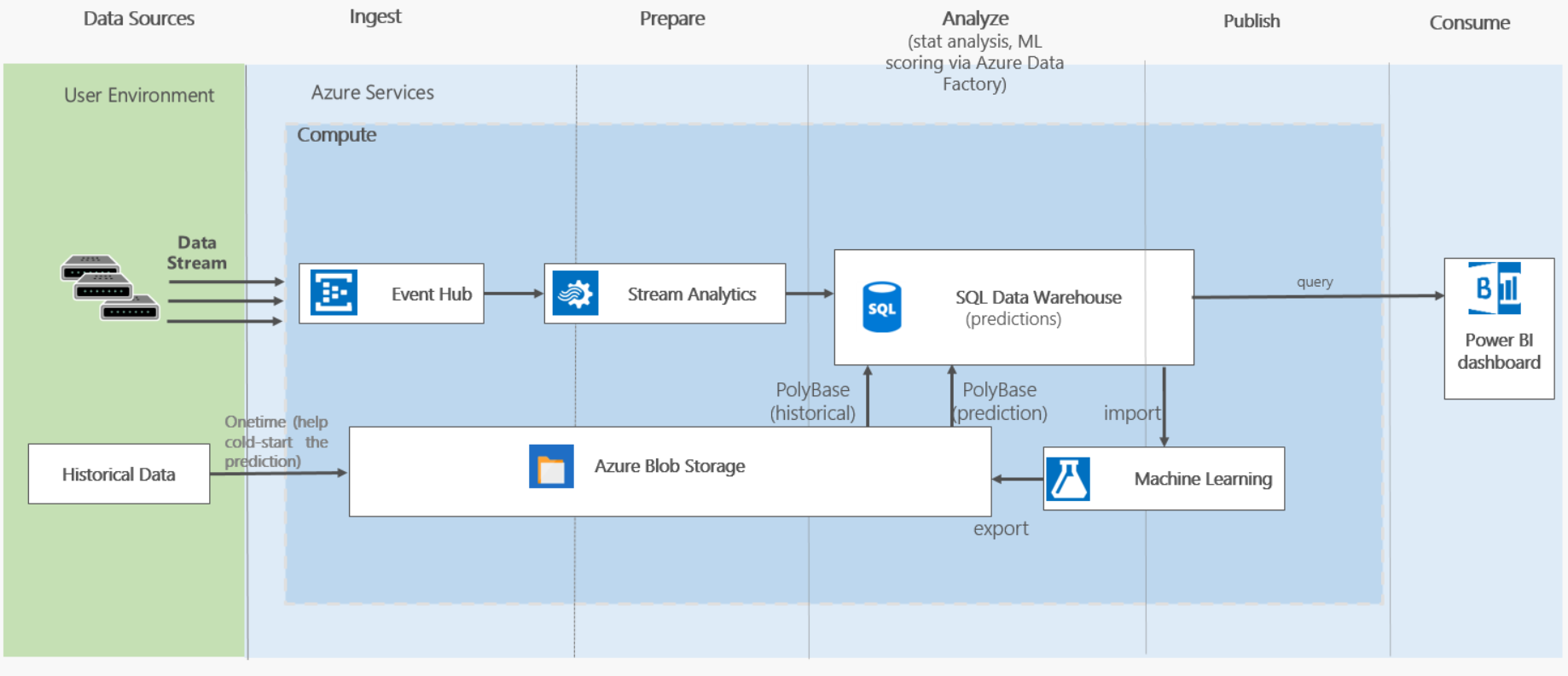
Task: Click the Analyze column heading
Action: 975,18
